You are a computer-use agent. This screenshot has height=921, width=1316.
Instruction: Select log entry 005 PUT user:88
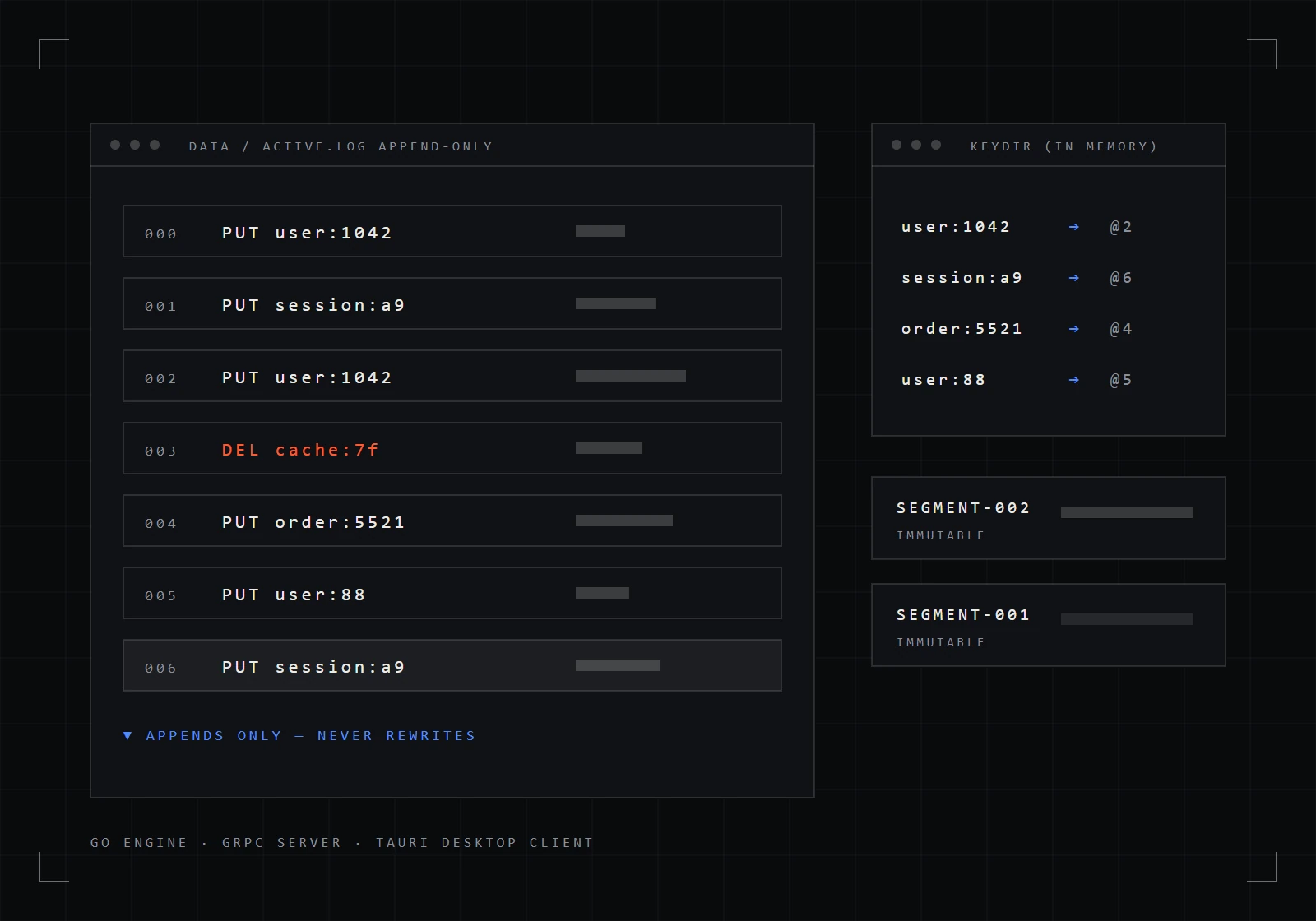(452, 593)
